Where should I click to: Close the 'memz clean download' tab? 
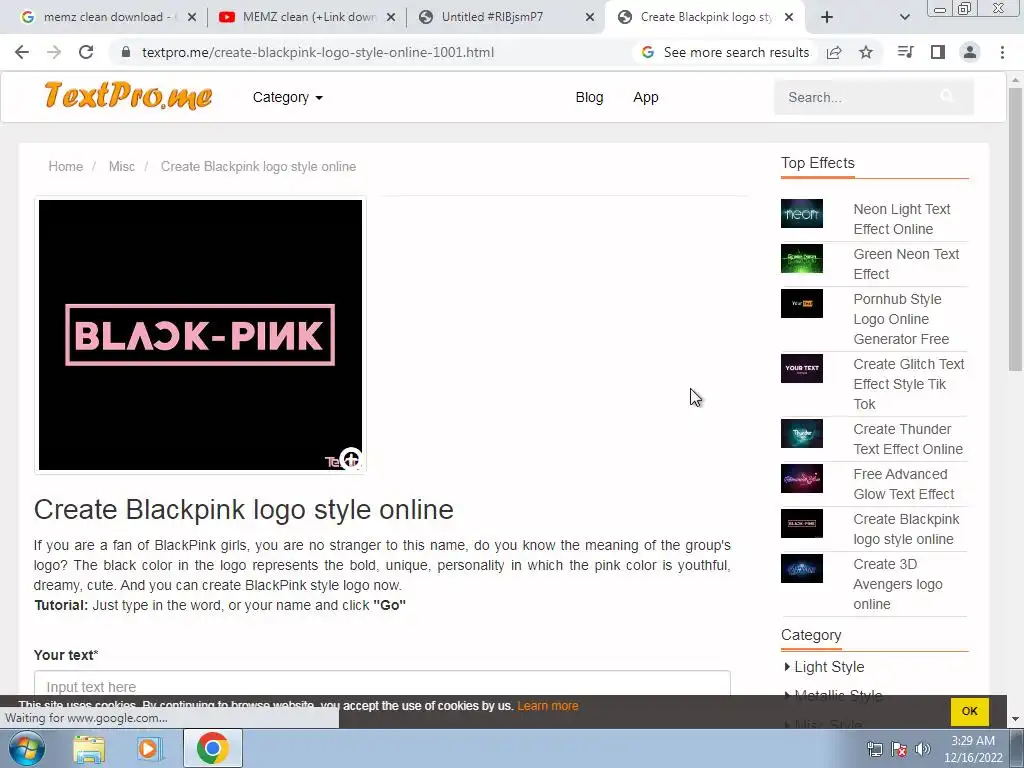192,17
